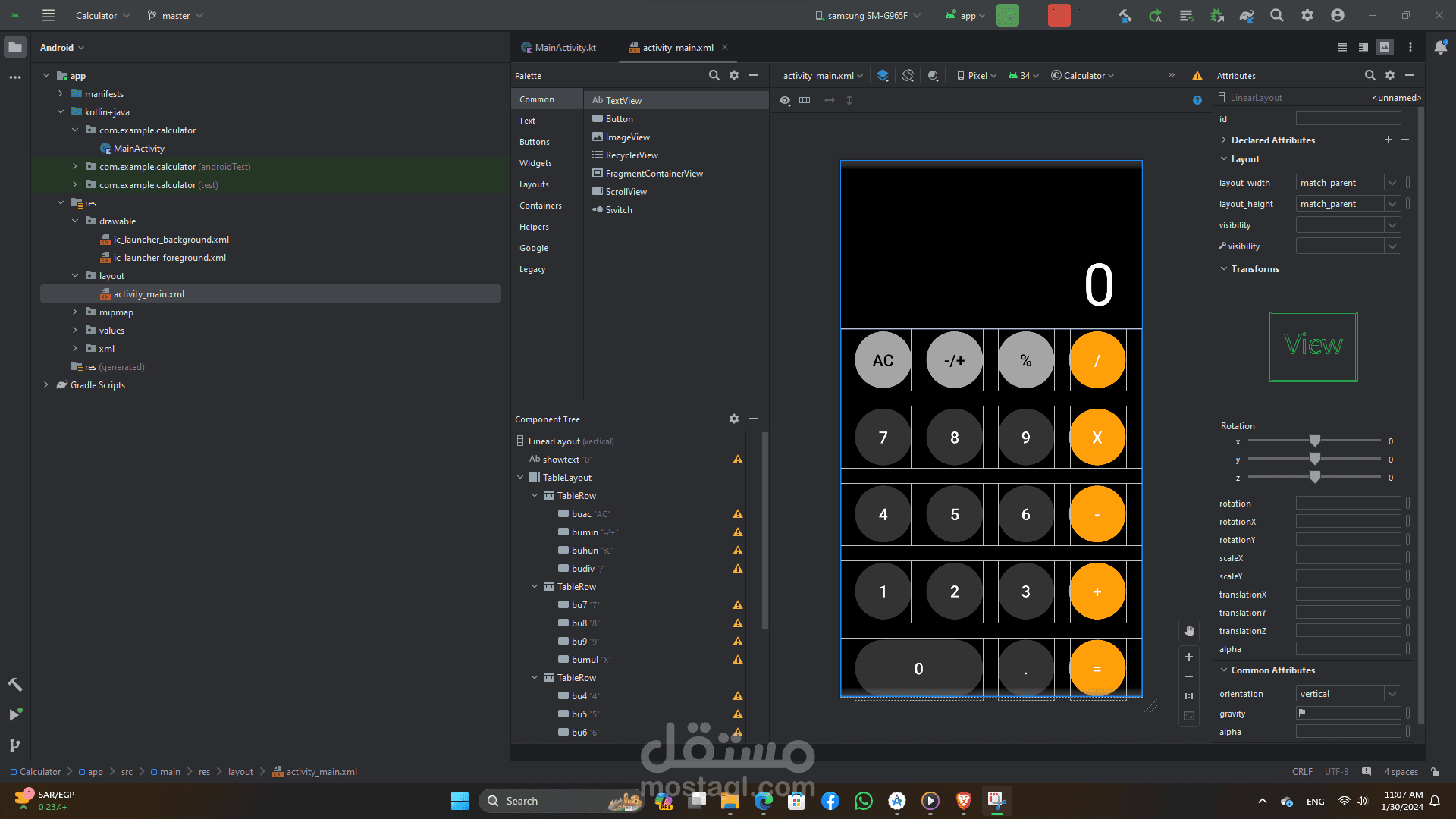Open the Pixel device preview dropdown
Viewport: 1456px width, 819px height.
(x=977, y=75)
